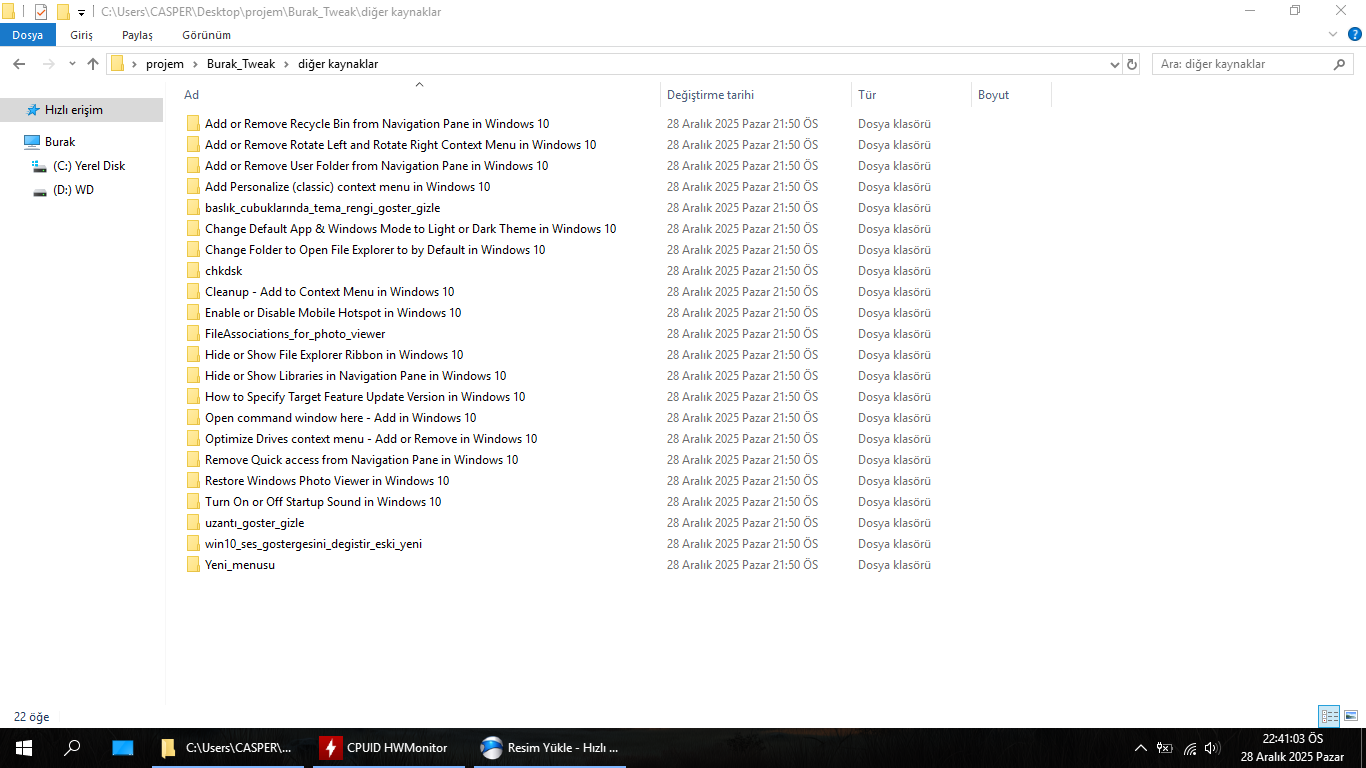The width and height of the screenshot is (1366, 768).
Task: Open the Dosya menu
Action: pyautogui.click(x=28, y=35)
